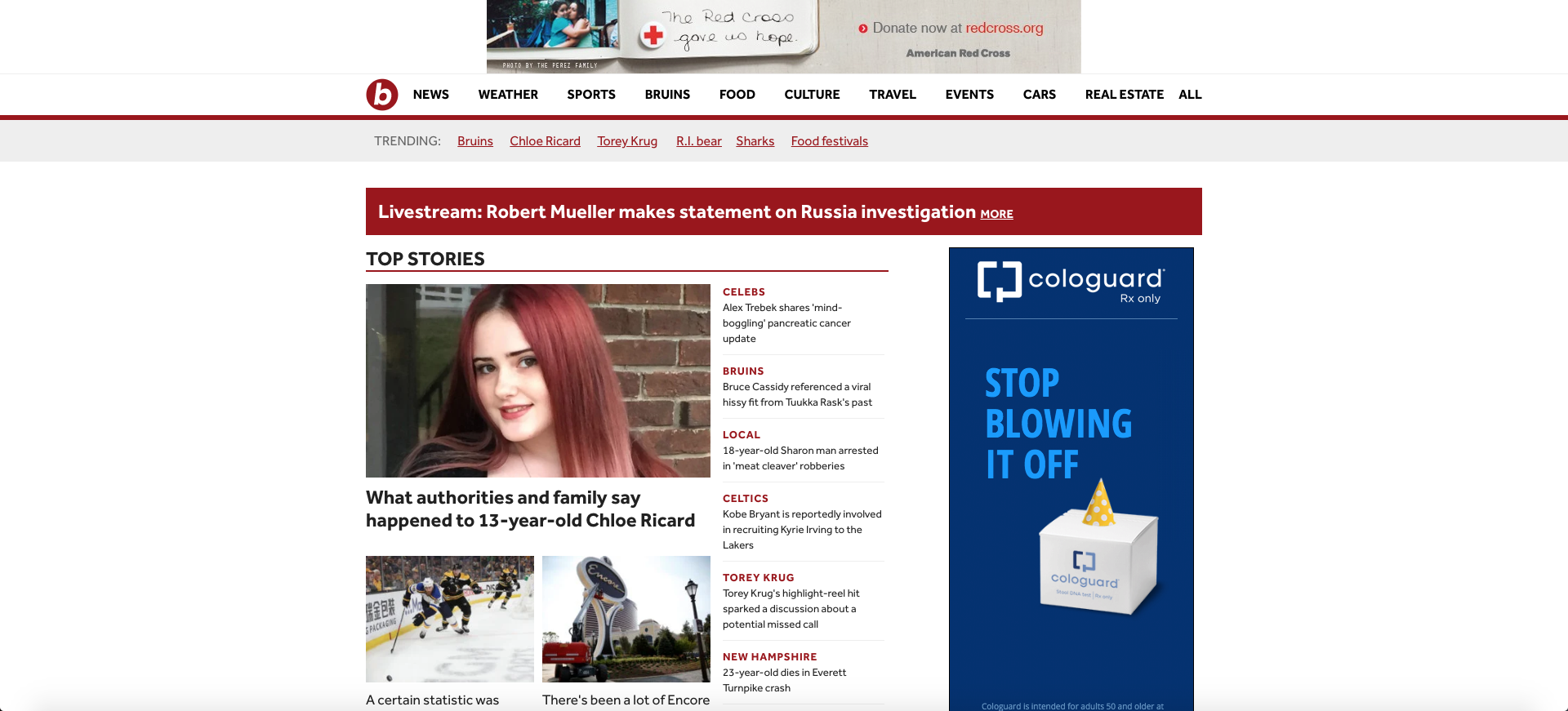Open 'A certain statistic was' story
Viewport: 1568px width, 711px height.
click(433, 700)
